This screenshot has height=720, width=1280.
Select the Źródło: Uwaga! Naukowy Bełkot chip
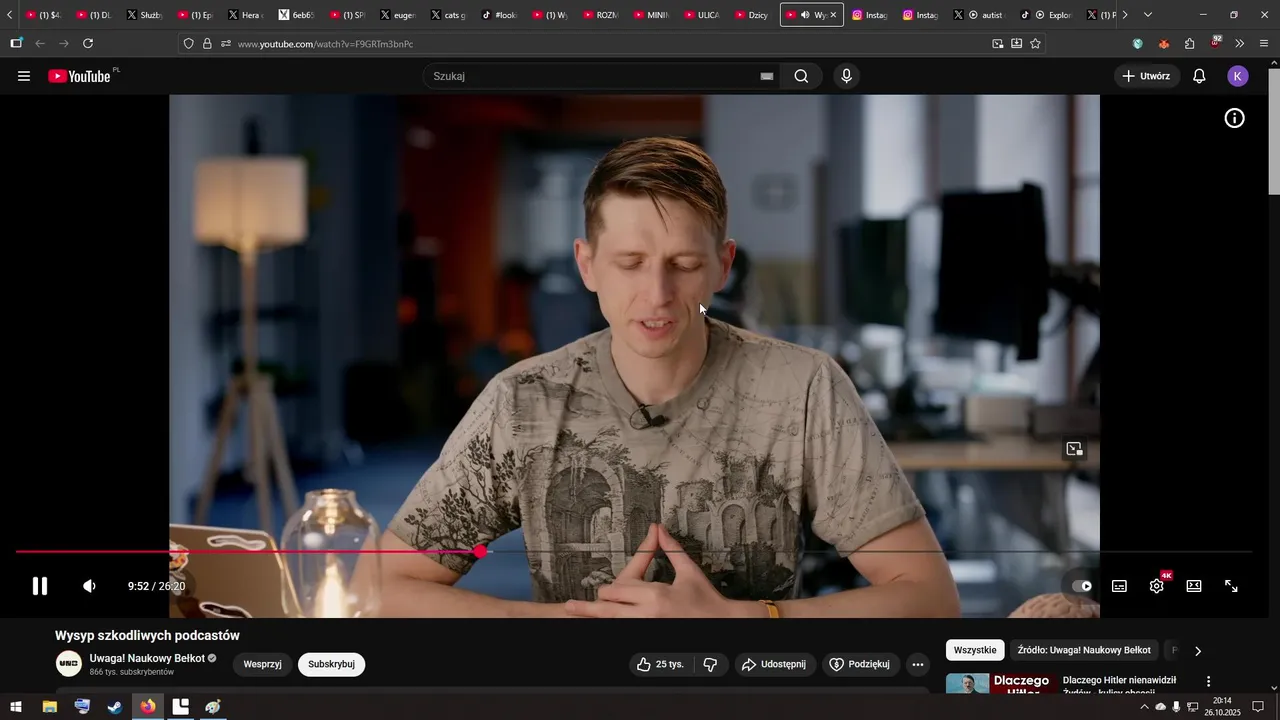1084,650
